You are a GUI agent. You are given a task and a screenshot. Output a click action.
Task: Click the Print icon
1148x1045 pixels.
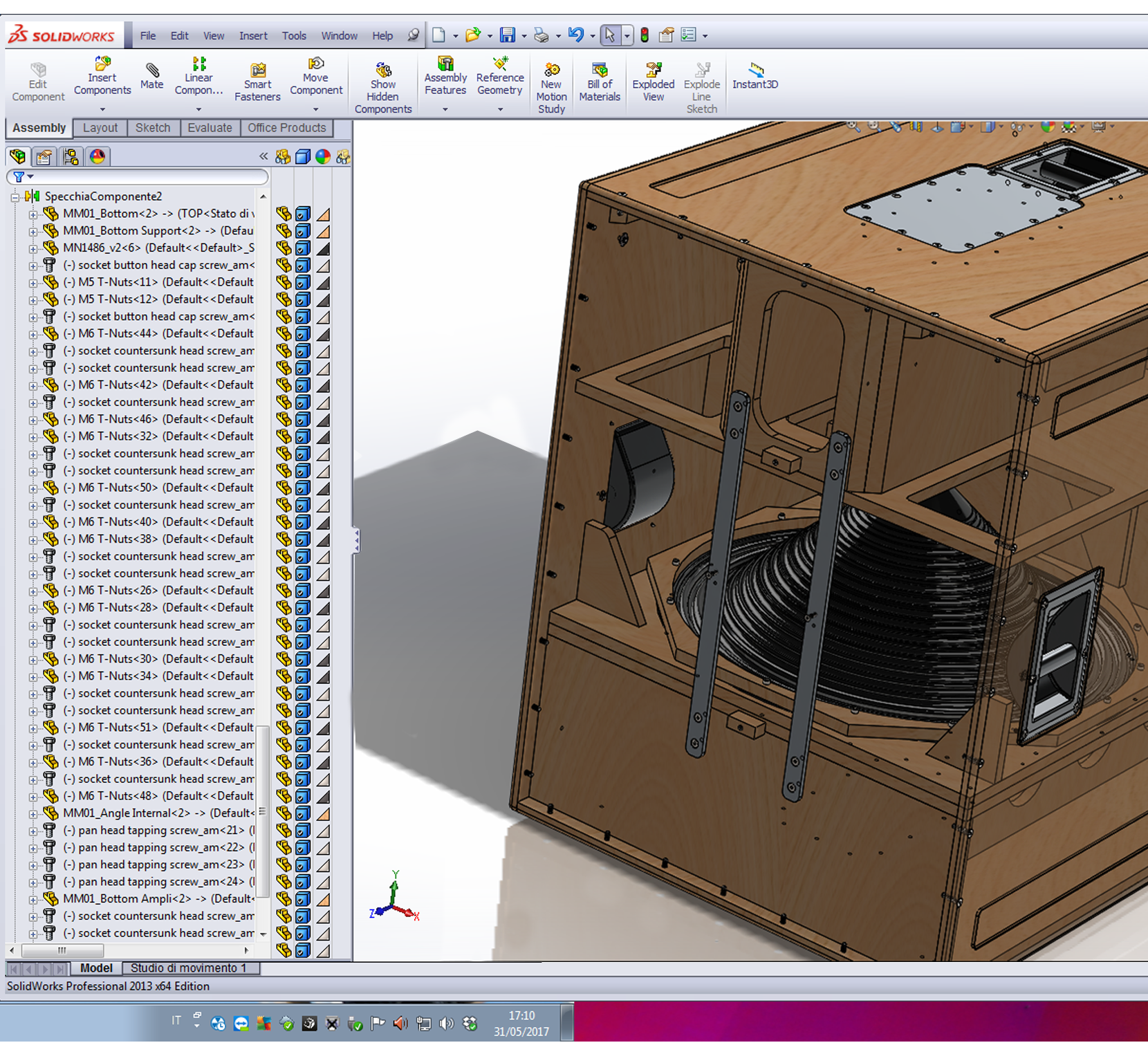pyautogui.click(x=541, y=35)
